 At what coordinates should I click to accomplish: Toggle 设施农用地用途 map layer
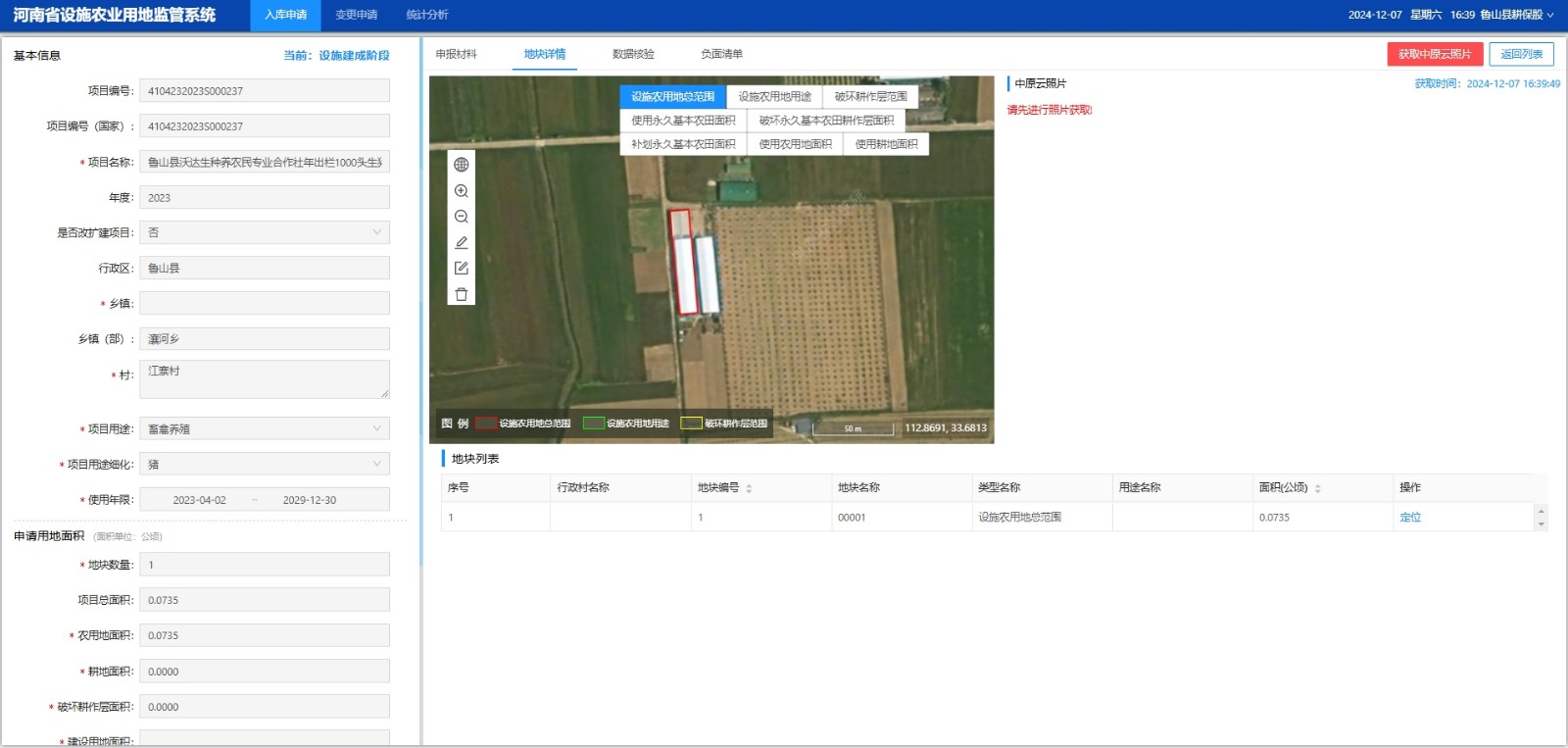(775, 96)
